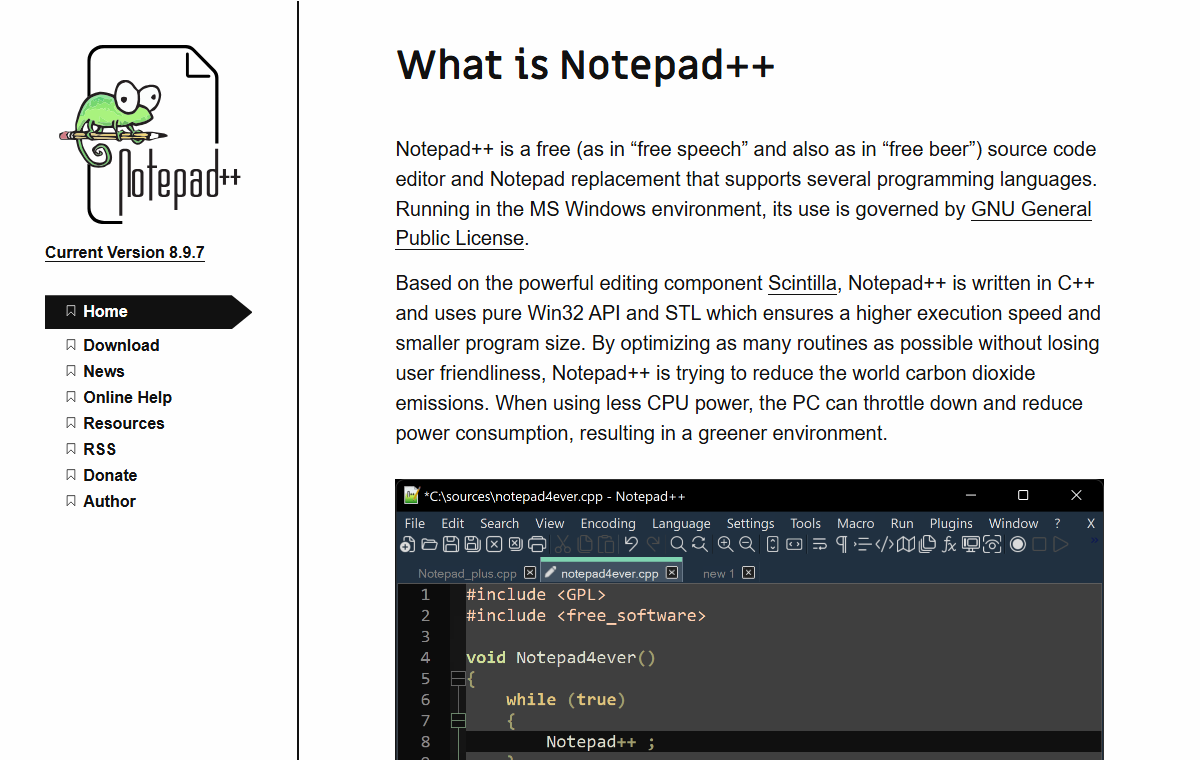Click the Replace toolbar icon
The height and width of the screenshot is (760, 1200).
[700, 544]
